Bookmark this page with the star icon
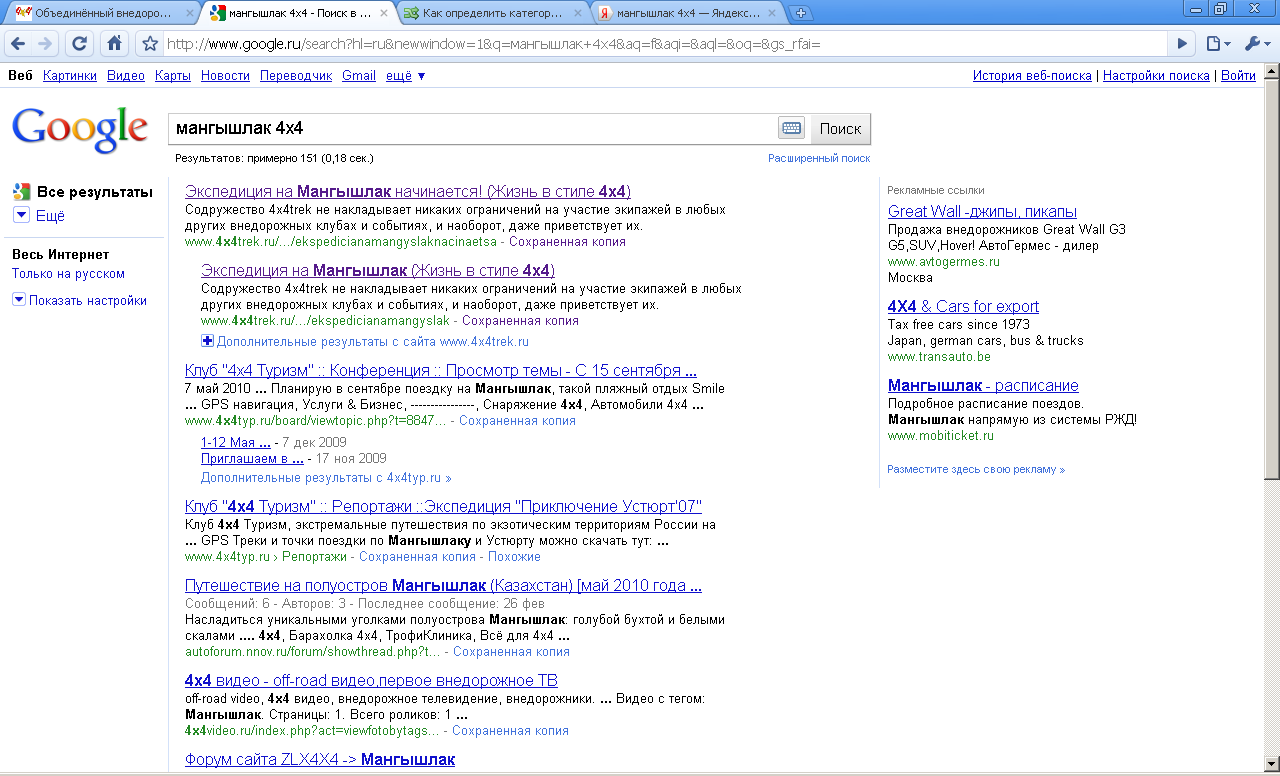1280x776 pixels. pyautogui.click(x=150, y=44)
